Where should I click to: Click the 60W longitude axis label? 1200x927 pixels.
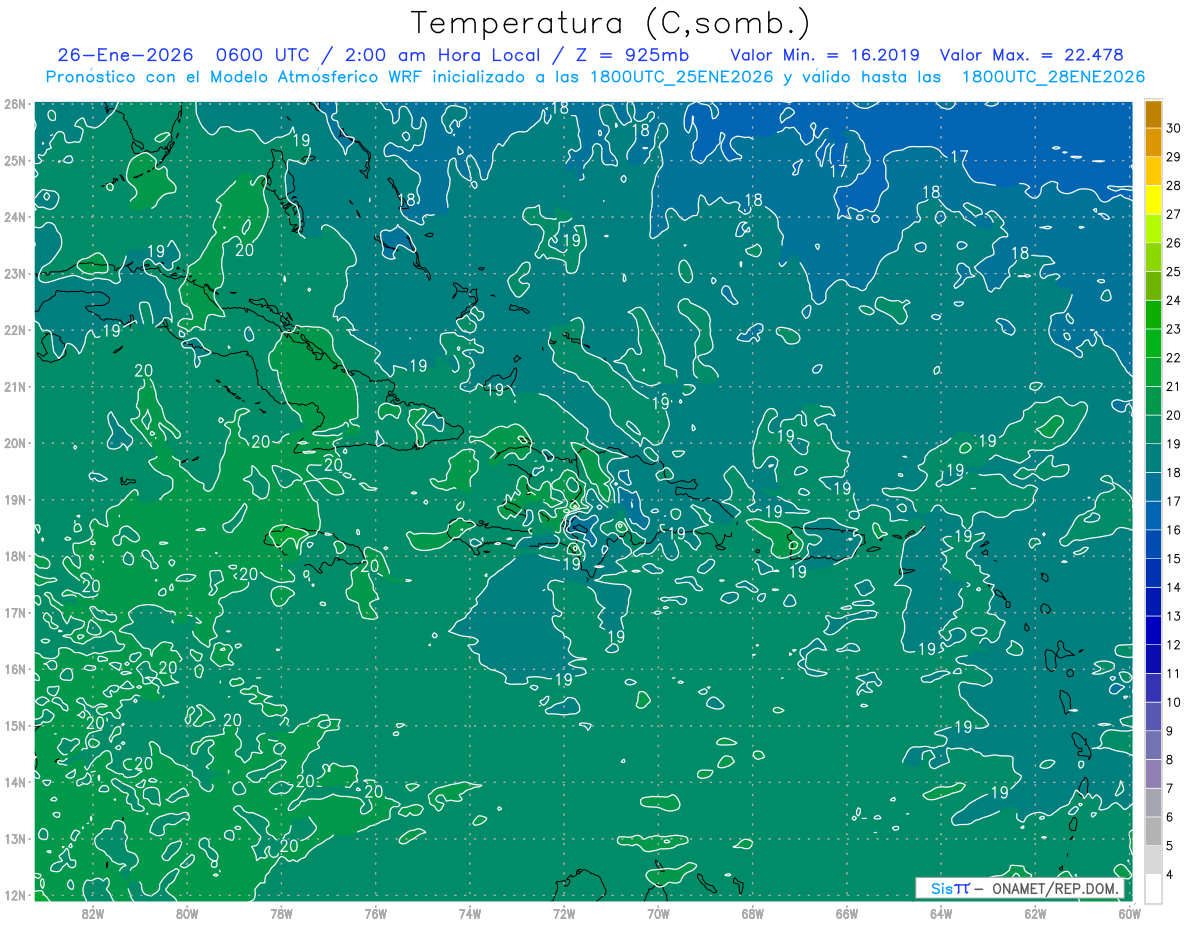[1129, 913]
